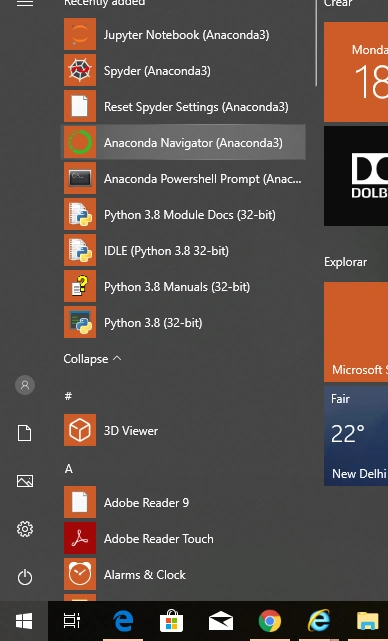Open Task View on the taskbar

click(72, 621)
